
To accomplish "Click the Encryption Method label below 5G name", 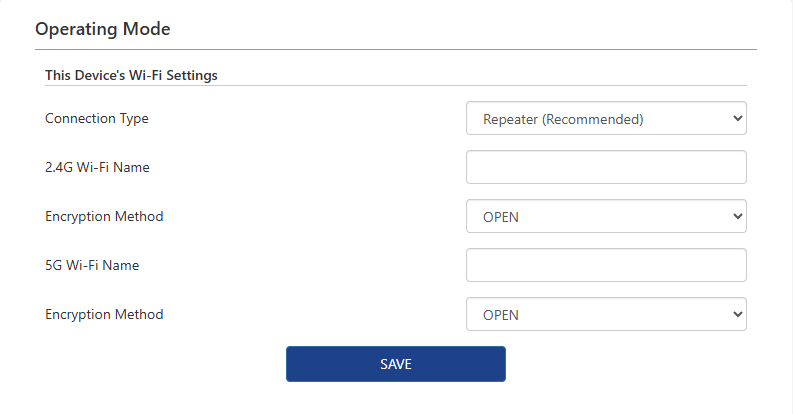I will click(104, 314).
